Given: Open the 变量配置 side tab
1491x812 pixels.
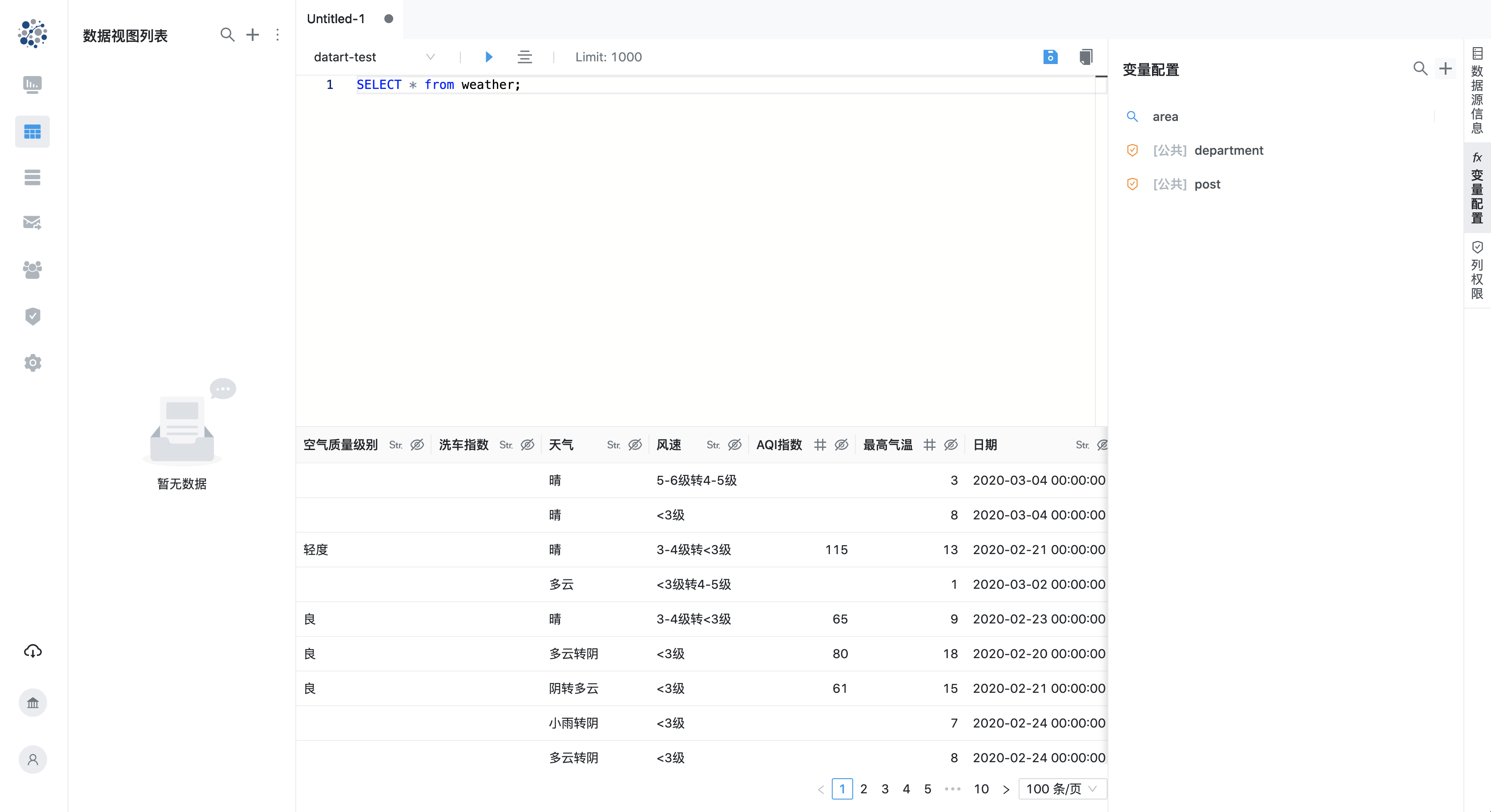Looking at the screenshot, I should point(1477,188).
